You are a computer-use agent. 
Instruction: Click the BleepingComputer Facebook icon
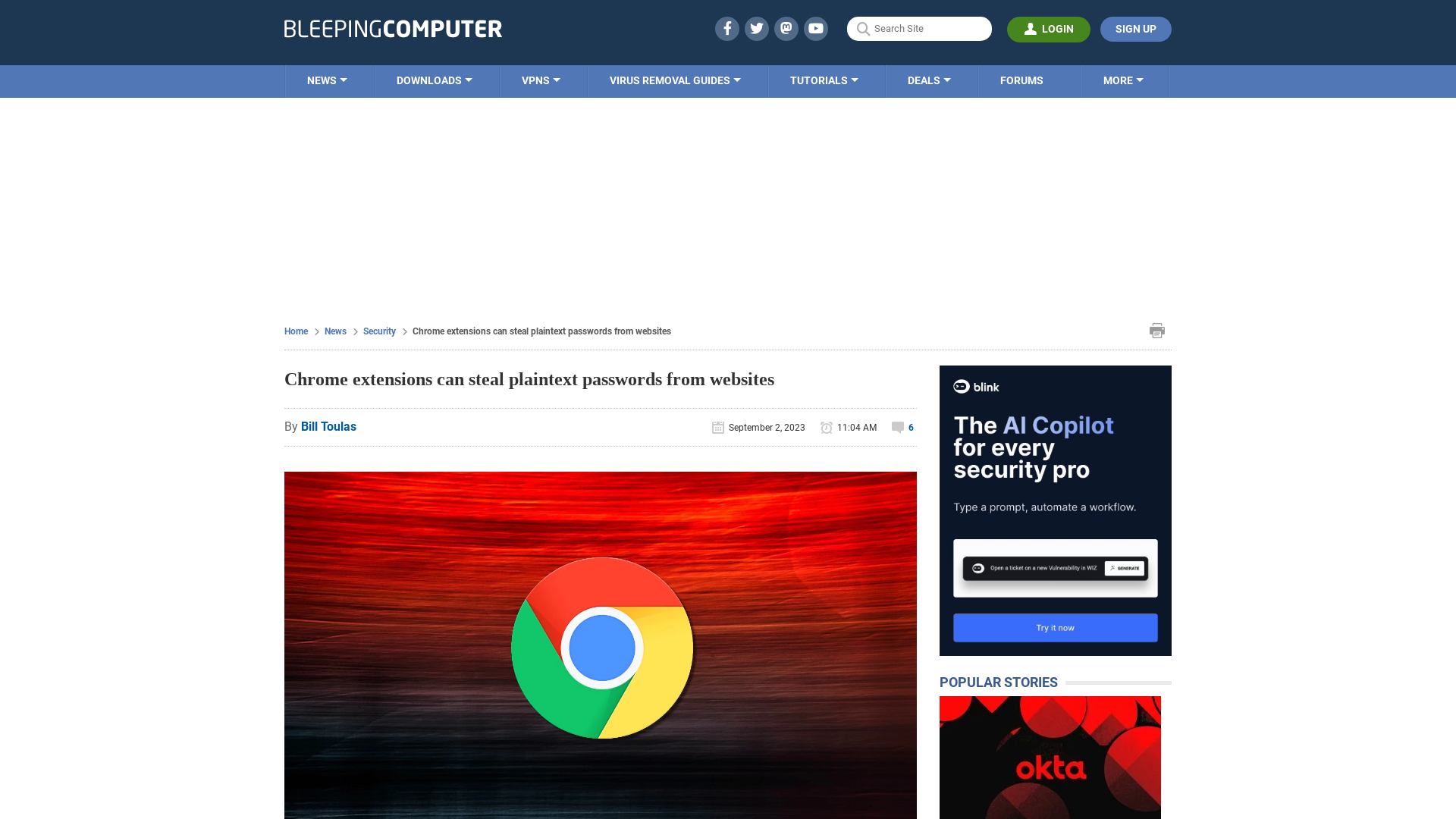tap(727, 28)
